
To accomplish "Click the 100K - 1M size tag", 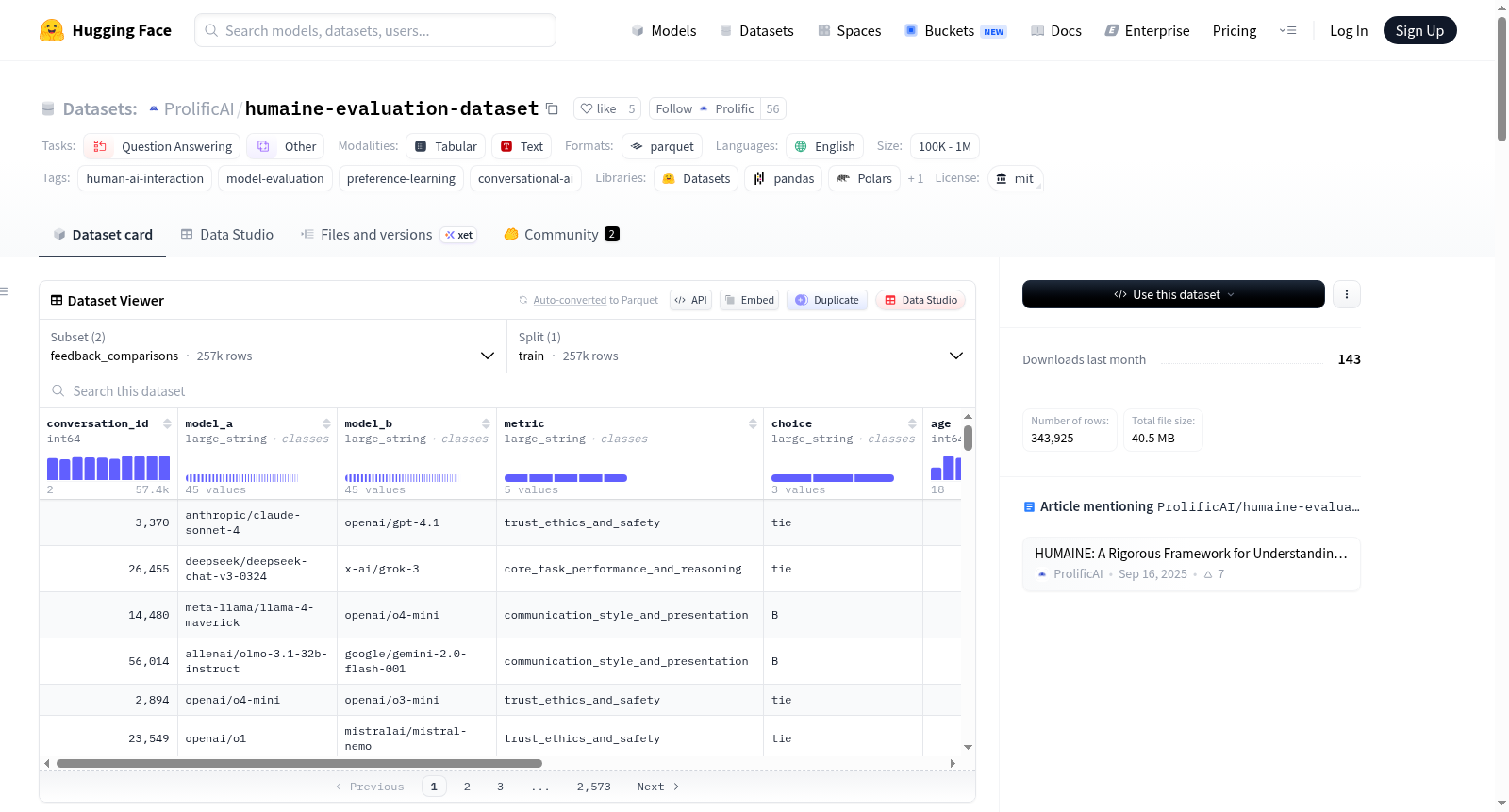I will [x=945, y=146].
